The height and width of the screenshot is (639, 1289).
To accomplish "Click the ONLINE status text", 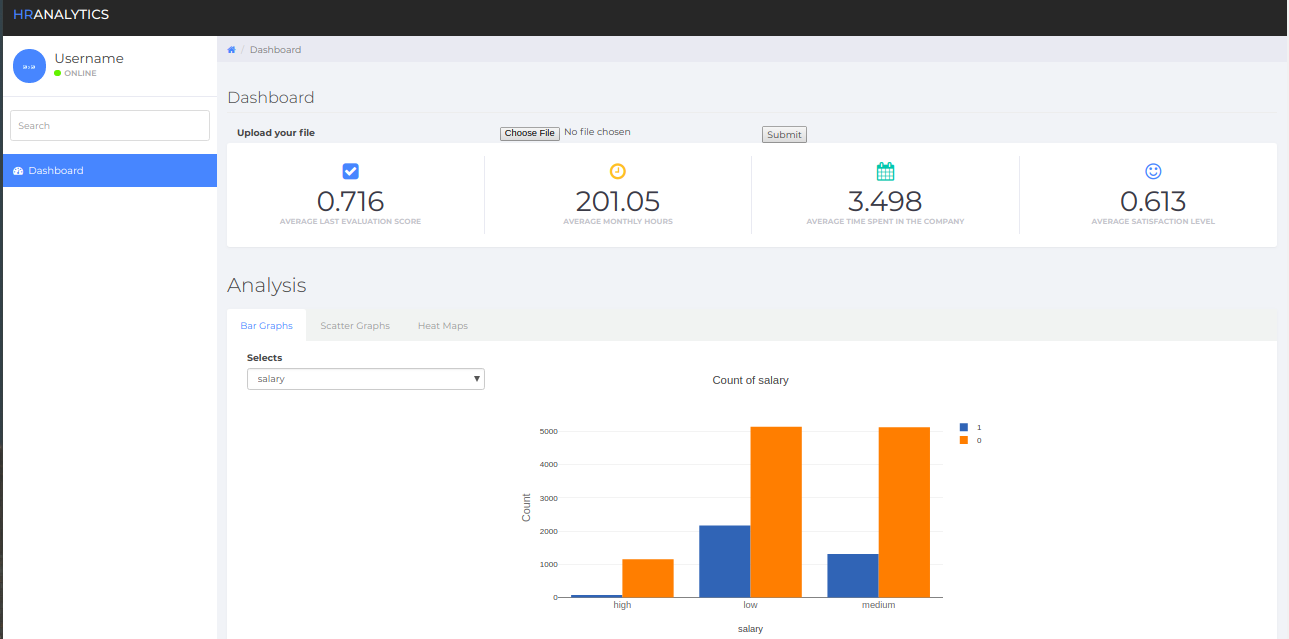I will pyautogui.click(x=81, y=73).
